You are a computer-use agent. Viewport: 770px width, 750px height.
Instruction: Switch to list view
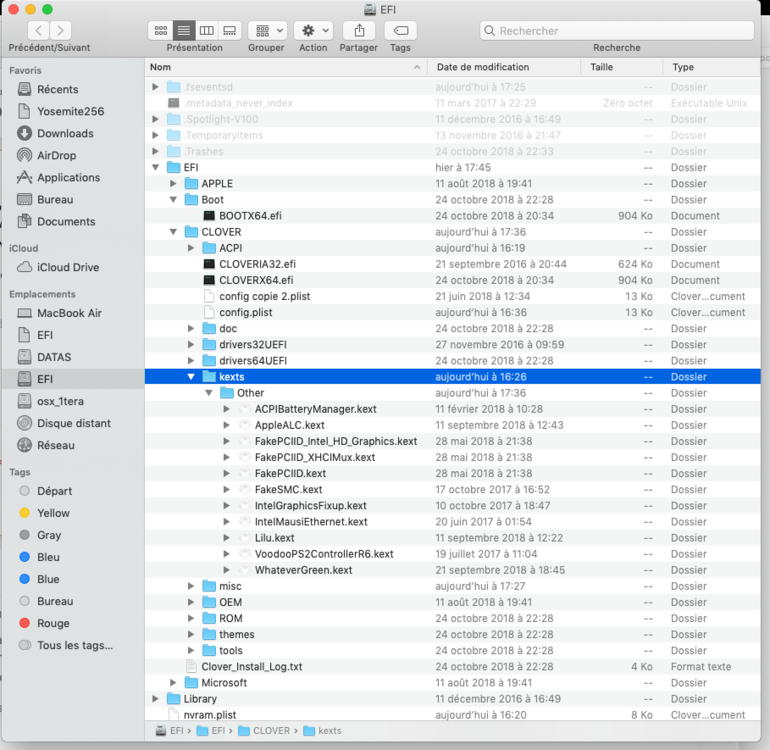[x=184, y=30]
